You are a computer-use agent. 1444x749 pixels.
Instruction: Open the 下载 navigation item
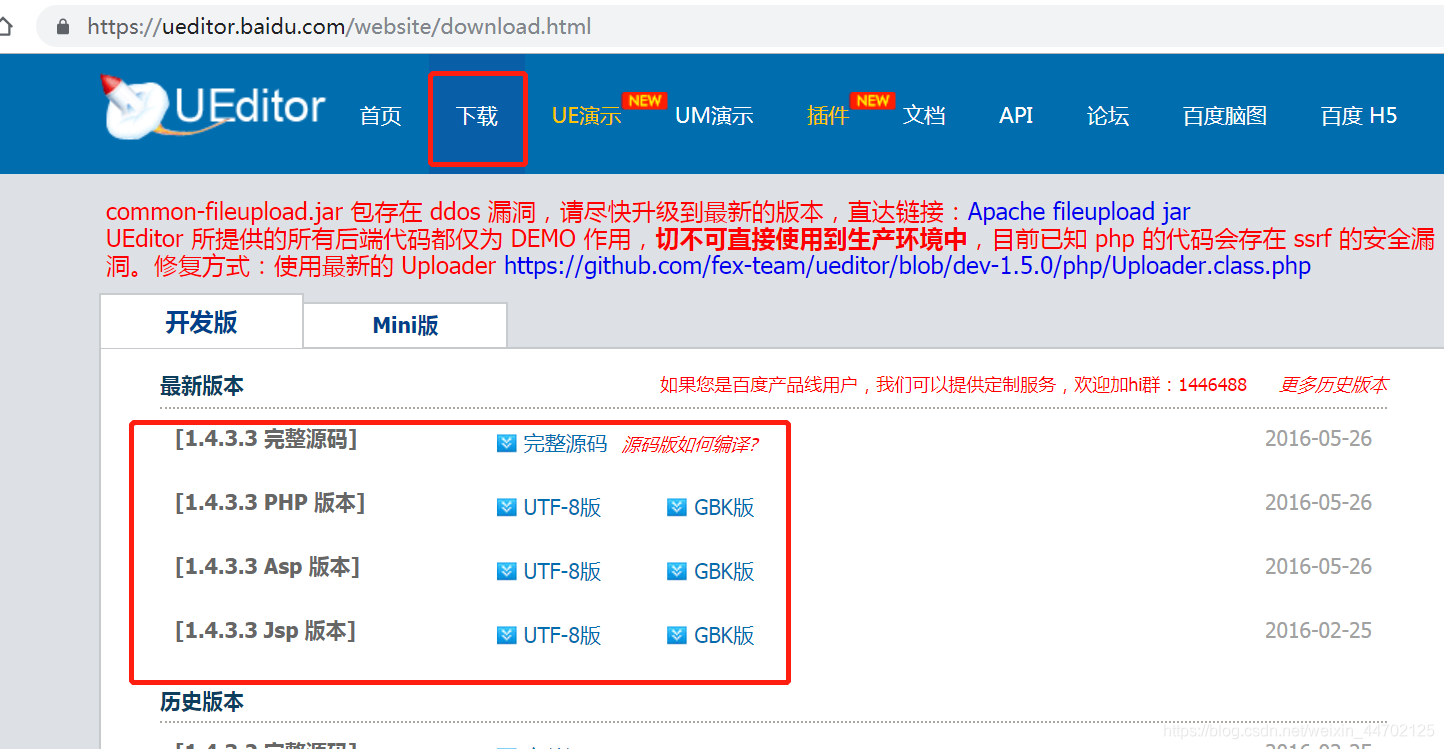click(477, 116)
